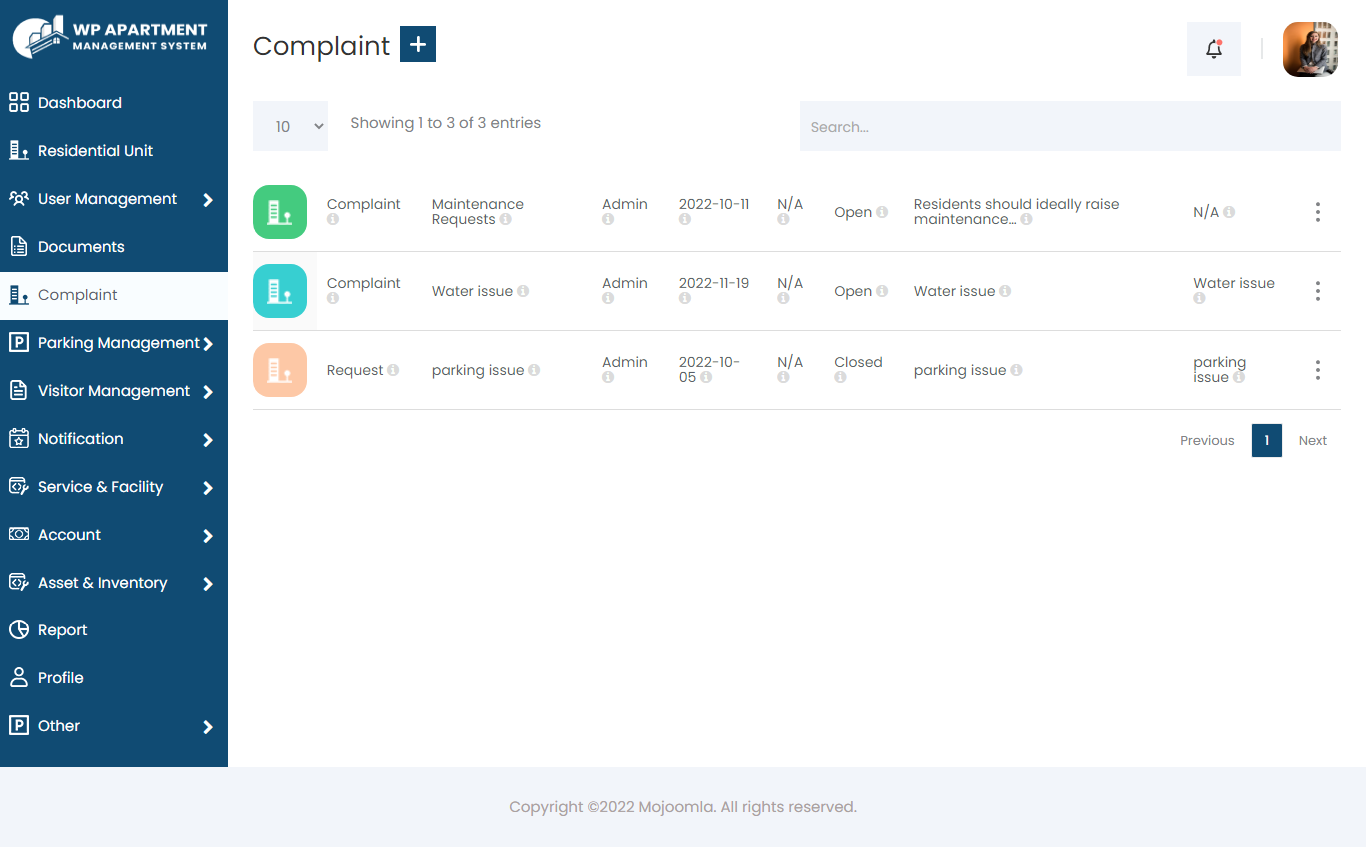
Task: Click the Parking Management P icon
Action: [x=19, y=342]
